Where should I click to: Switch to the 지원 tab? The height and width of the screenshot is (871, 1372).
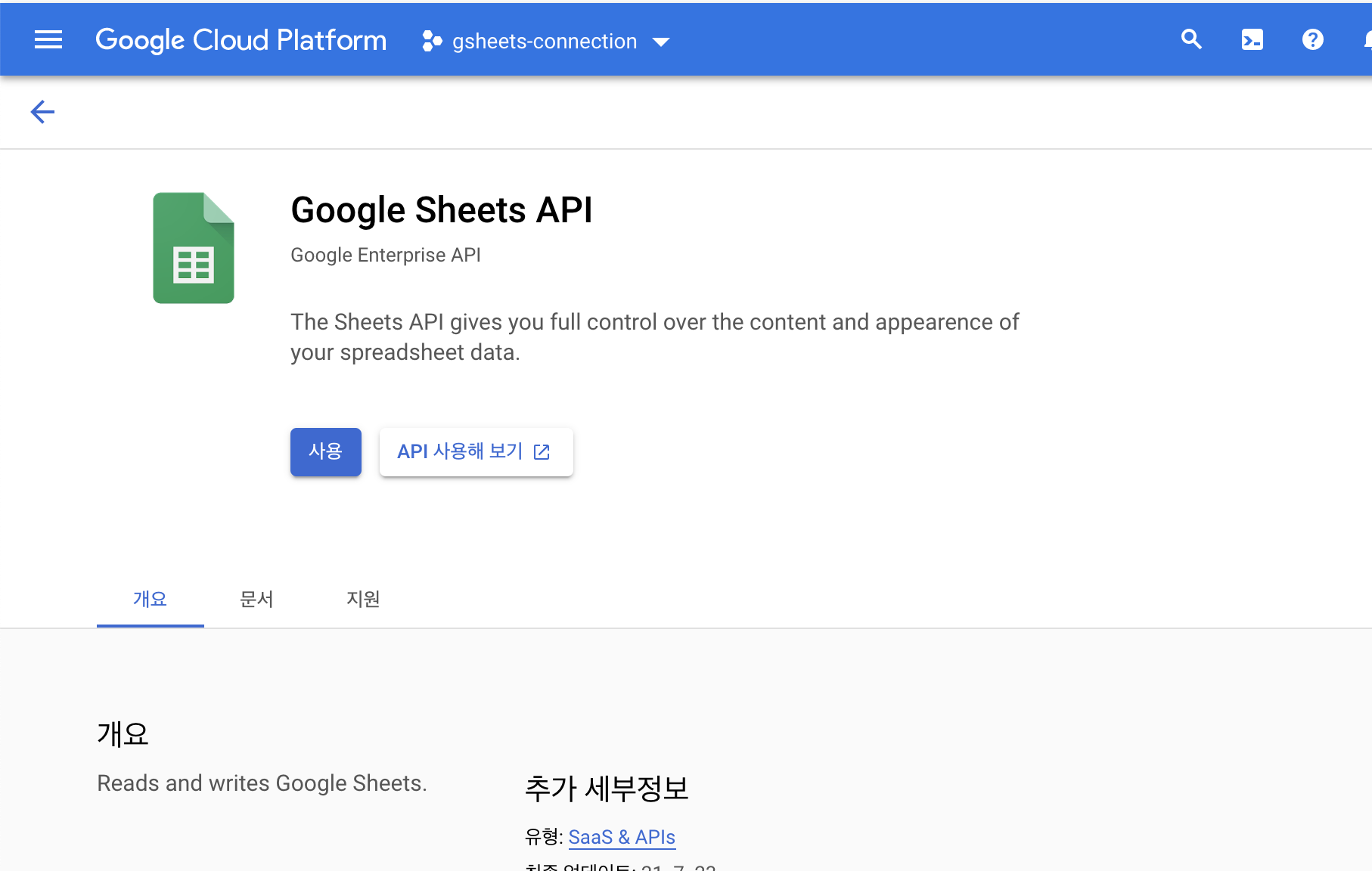click(x=362, y=599)
